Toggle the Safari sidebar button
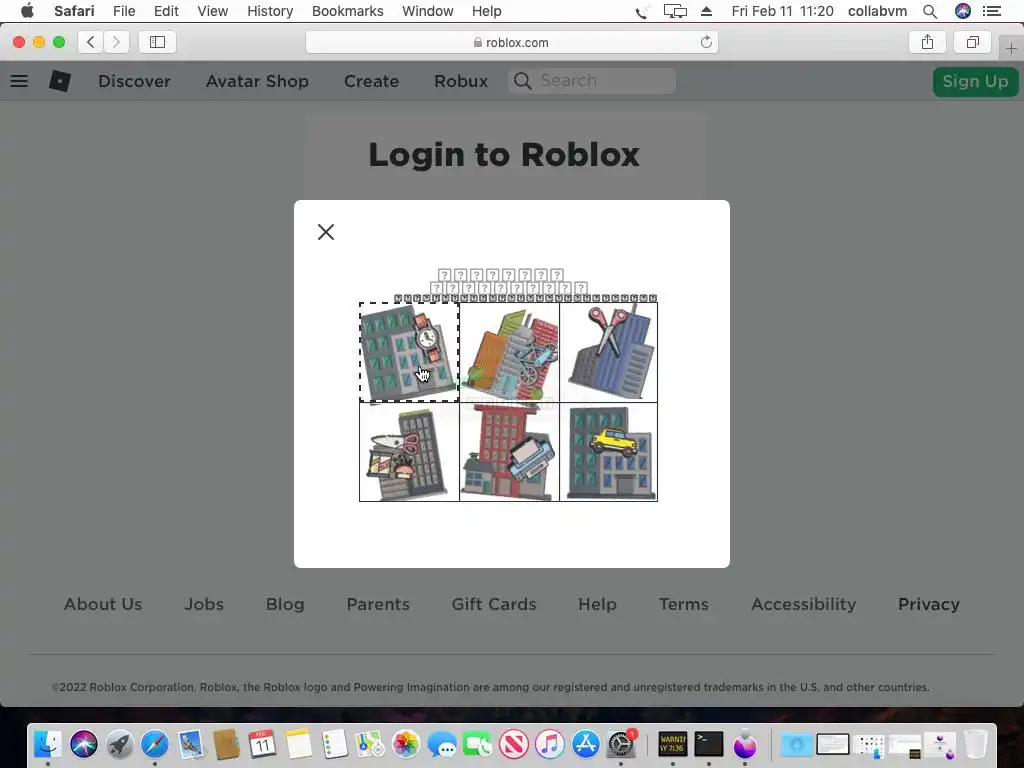The height and width of the screenshot is (768, 1024). coord(157,42)
